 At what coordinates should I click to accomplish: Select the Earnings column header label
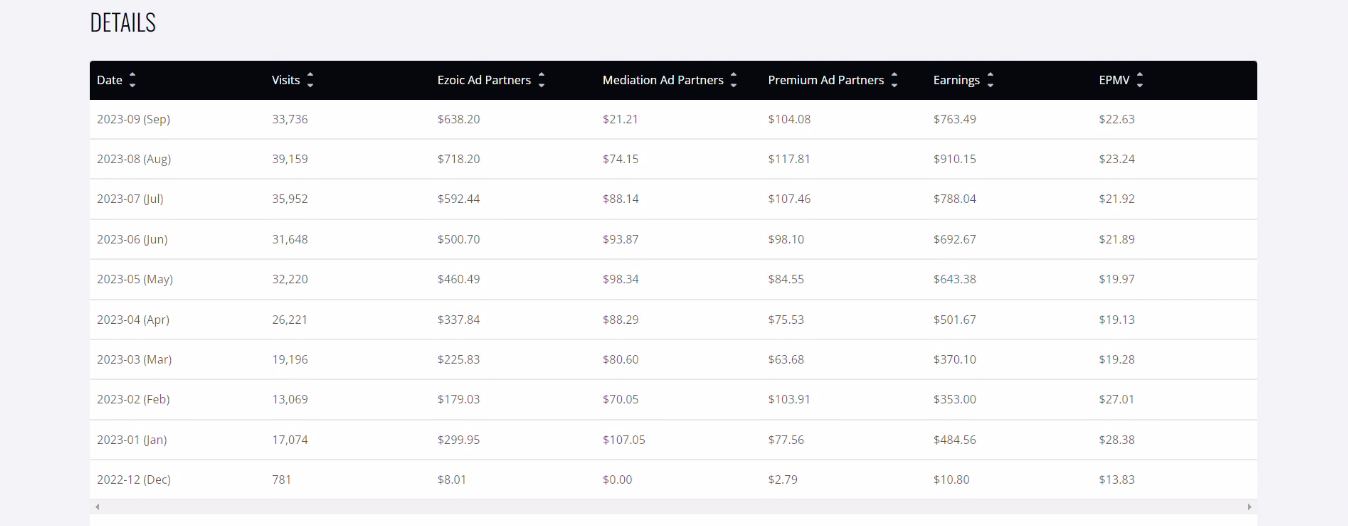[x=956, y=80]
